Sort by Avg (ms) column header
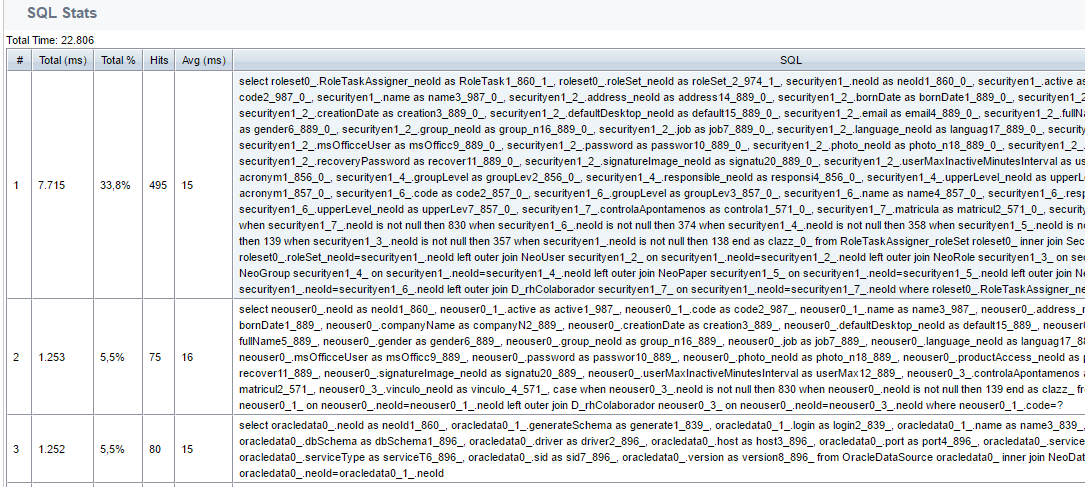 point(203,60)
